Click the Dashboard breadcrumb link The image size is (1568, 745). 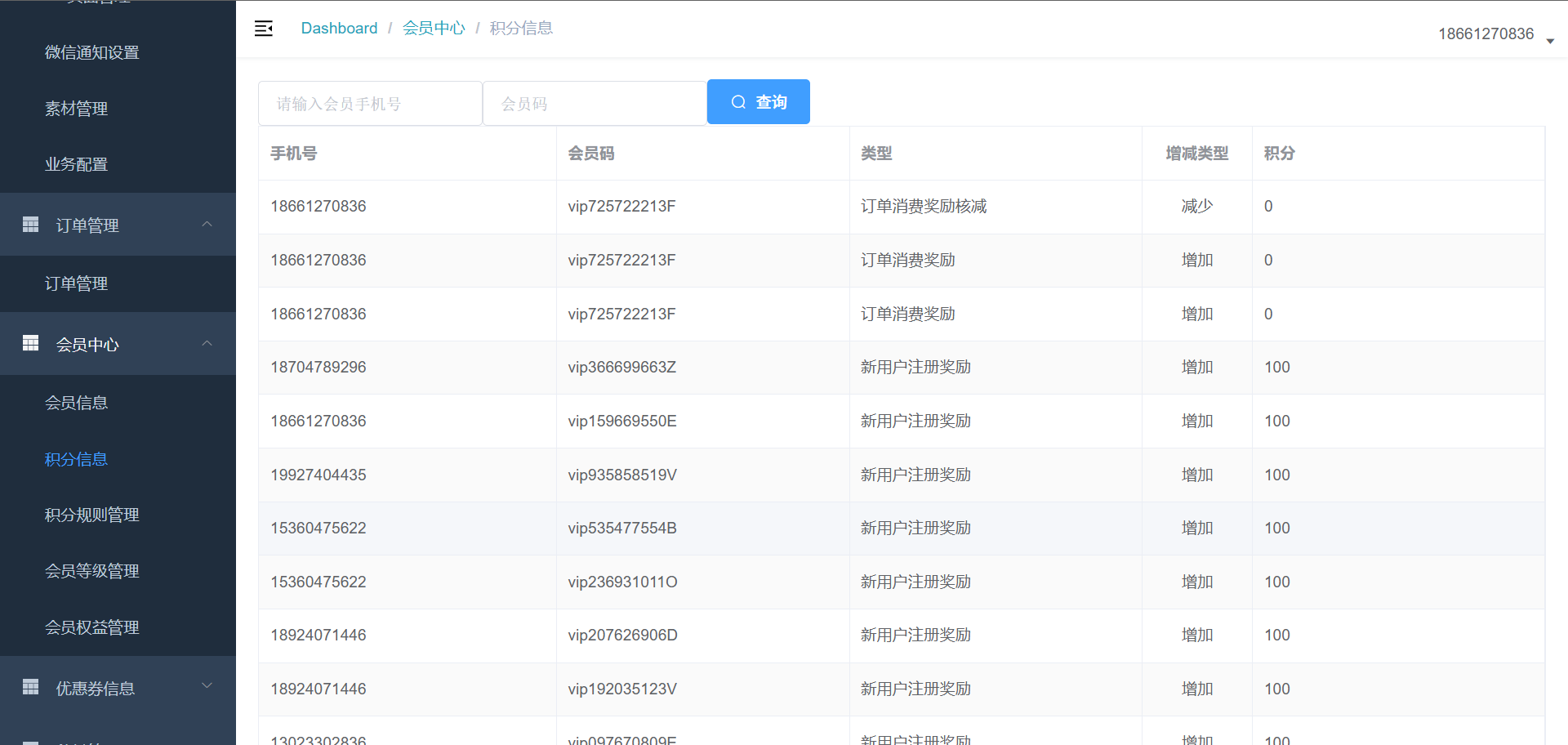[339, 29]
